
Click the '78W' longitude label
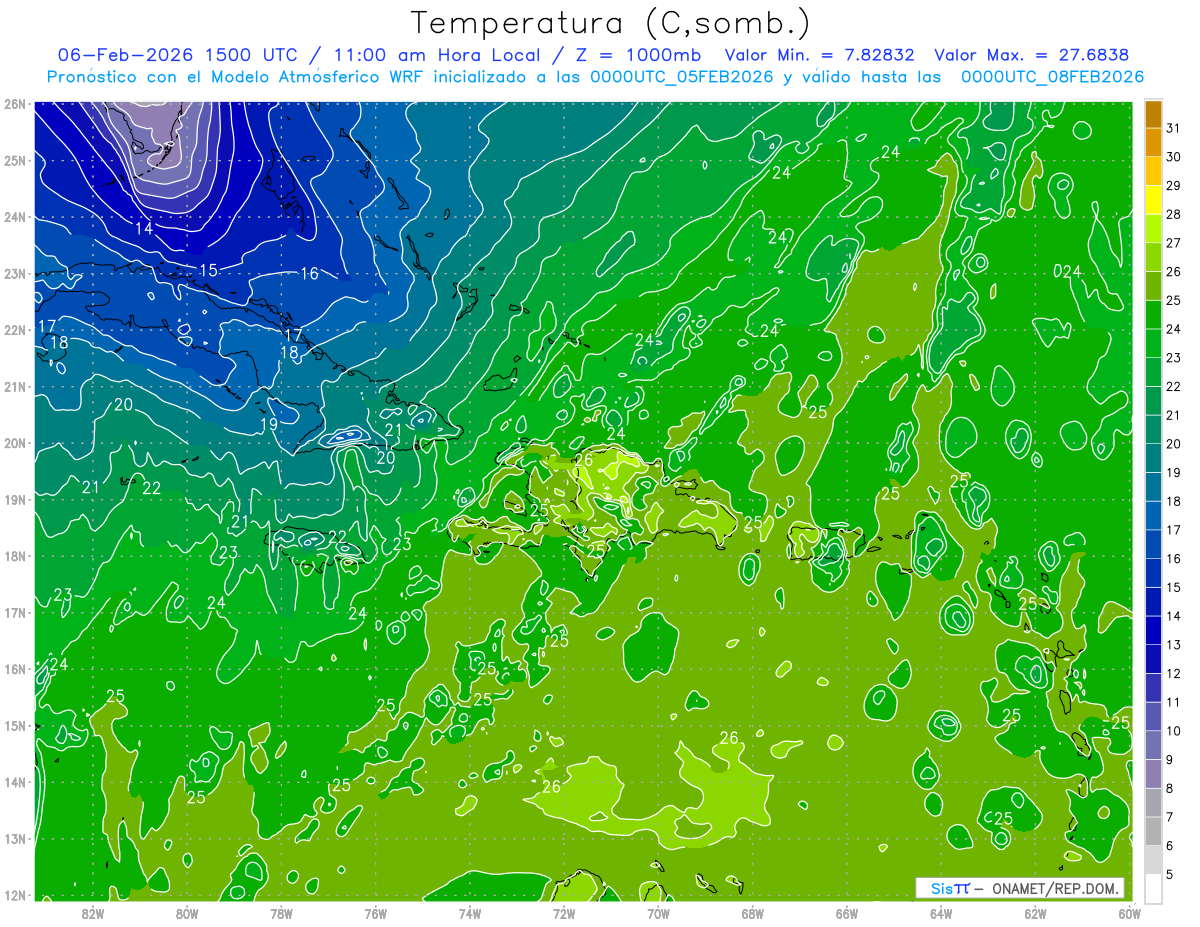point(281,914)
